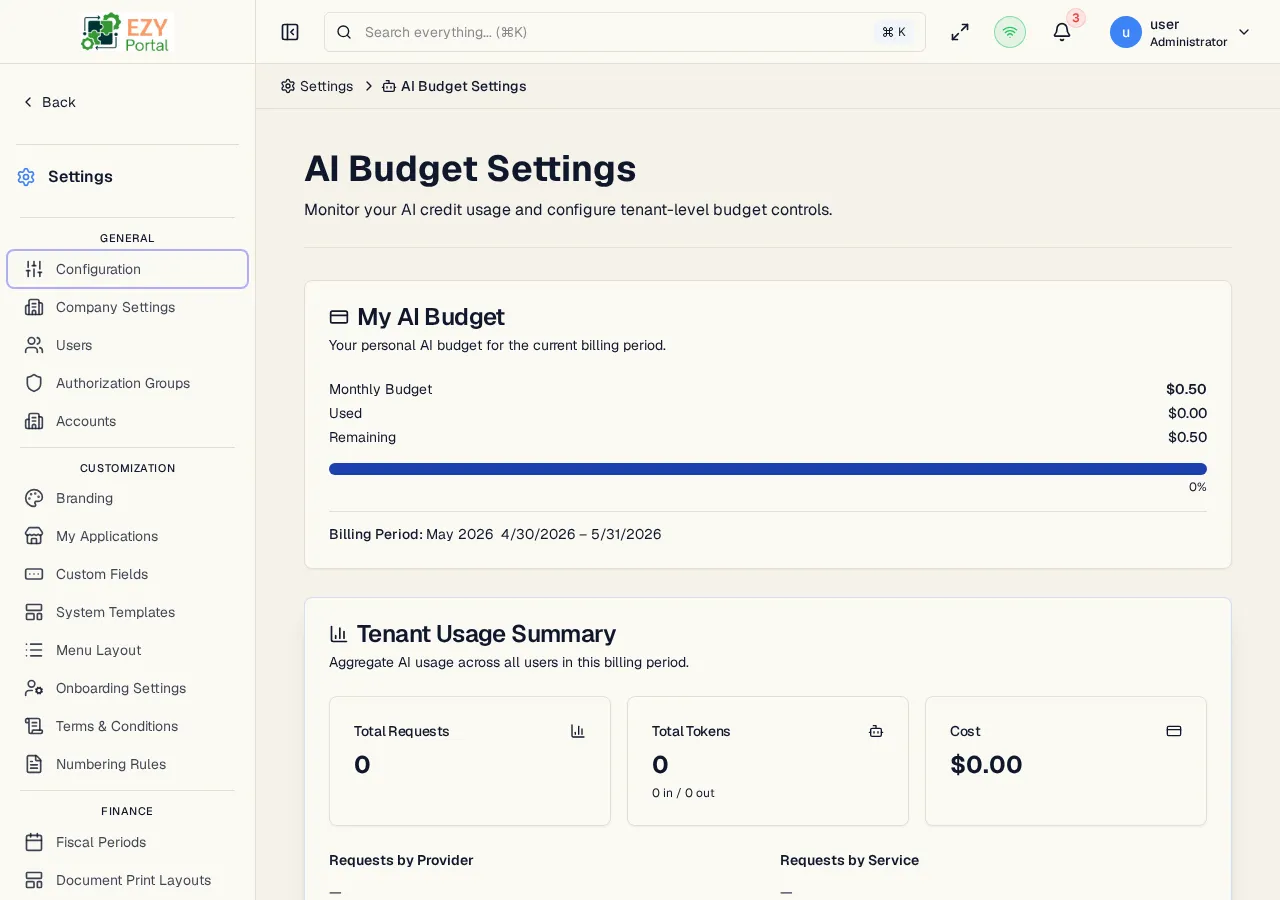Click the Fiscal Periods calendar icon
Screen dimensions: 1280x900
coord(34,842)
